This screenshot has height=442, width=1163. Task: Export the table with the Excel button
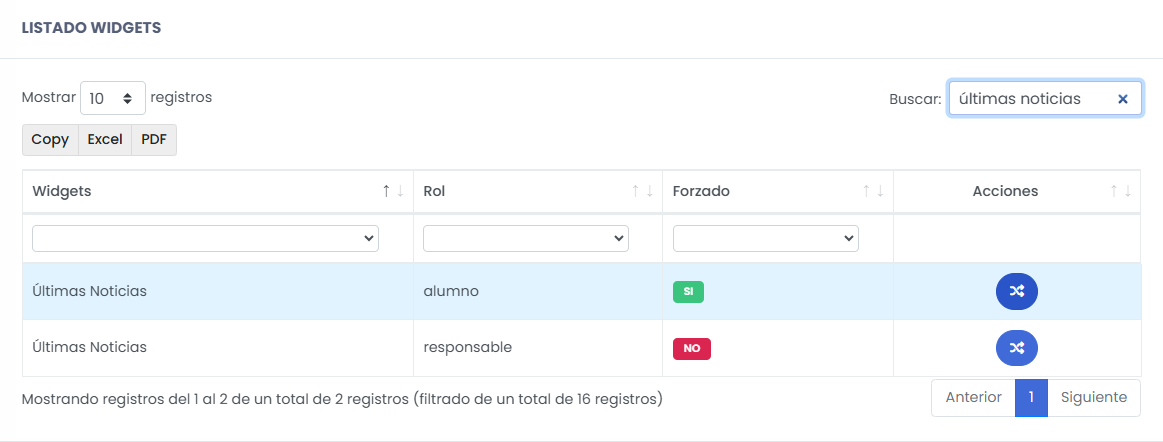click(x=105, y=139)
